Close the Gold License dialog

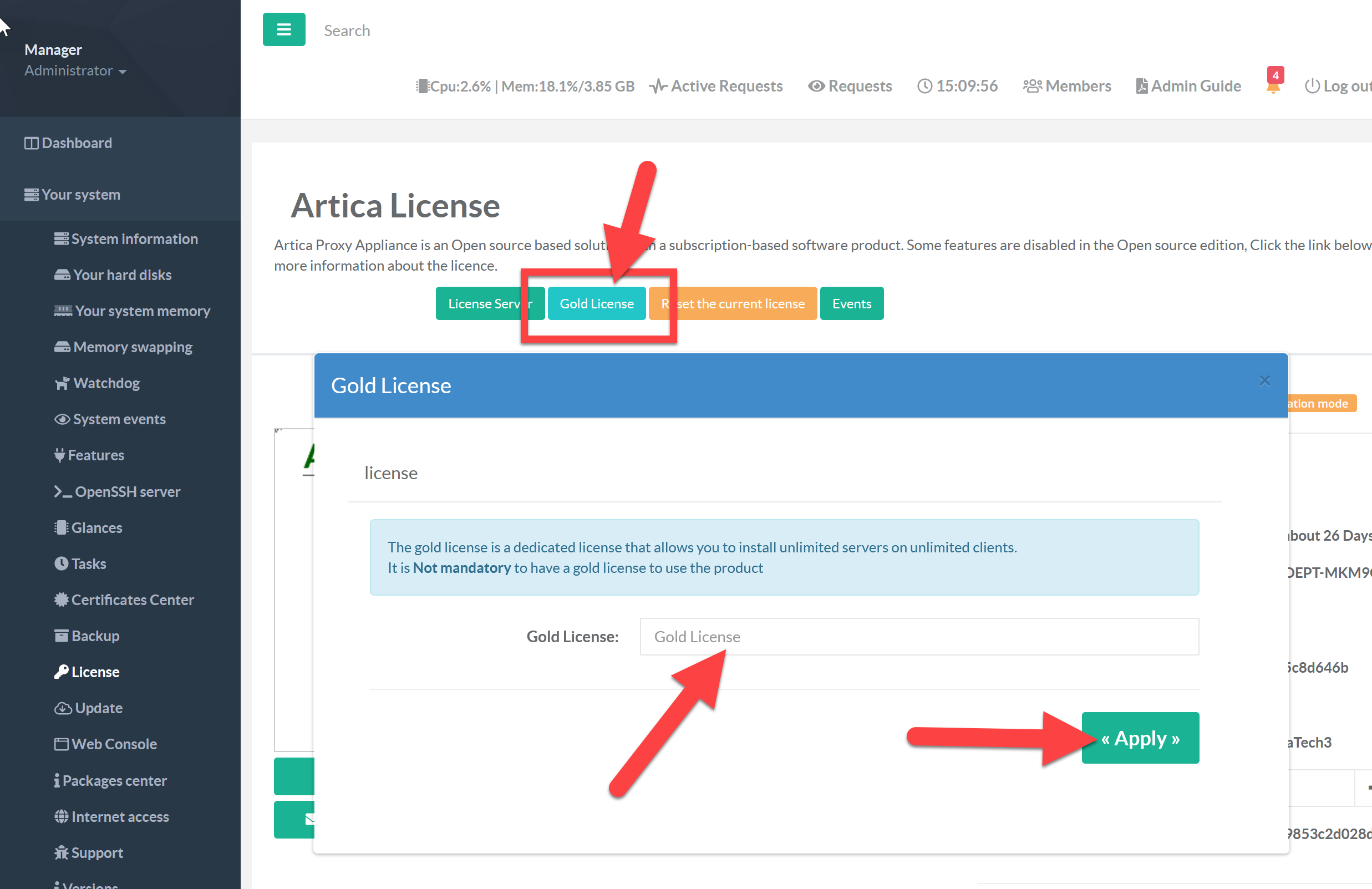(1264, 380)
